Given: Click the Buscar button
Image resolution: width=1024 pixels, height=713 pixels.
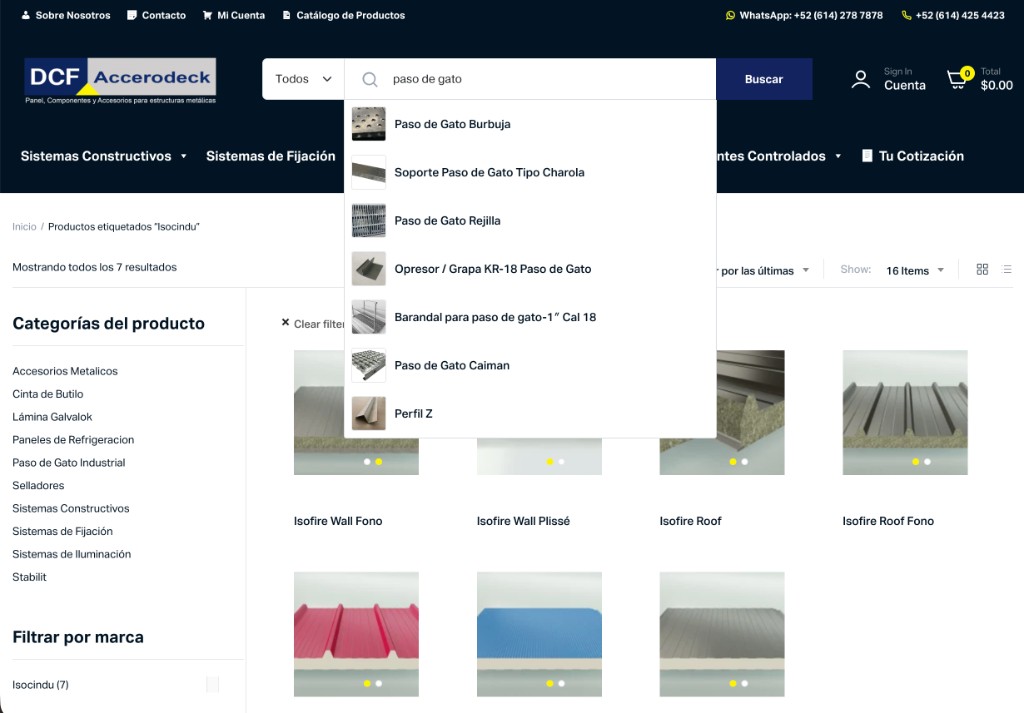Looking at the screenshot, I should pyautogui.click(x=764, y=79).
